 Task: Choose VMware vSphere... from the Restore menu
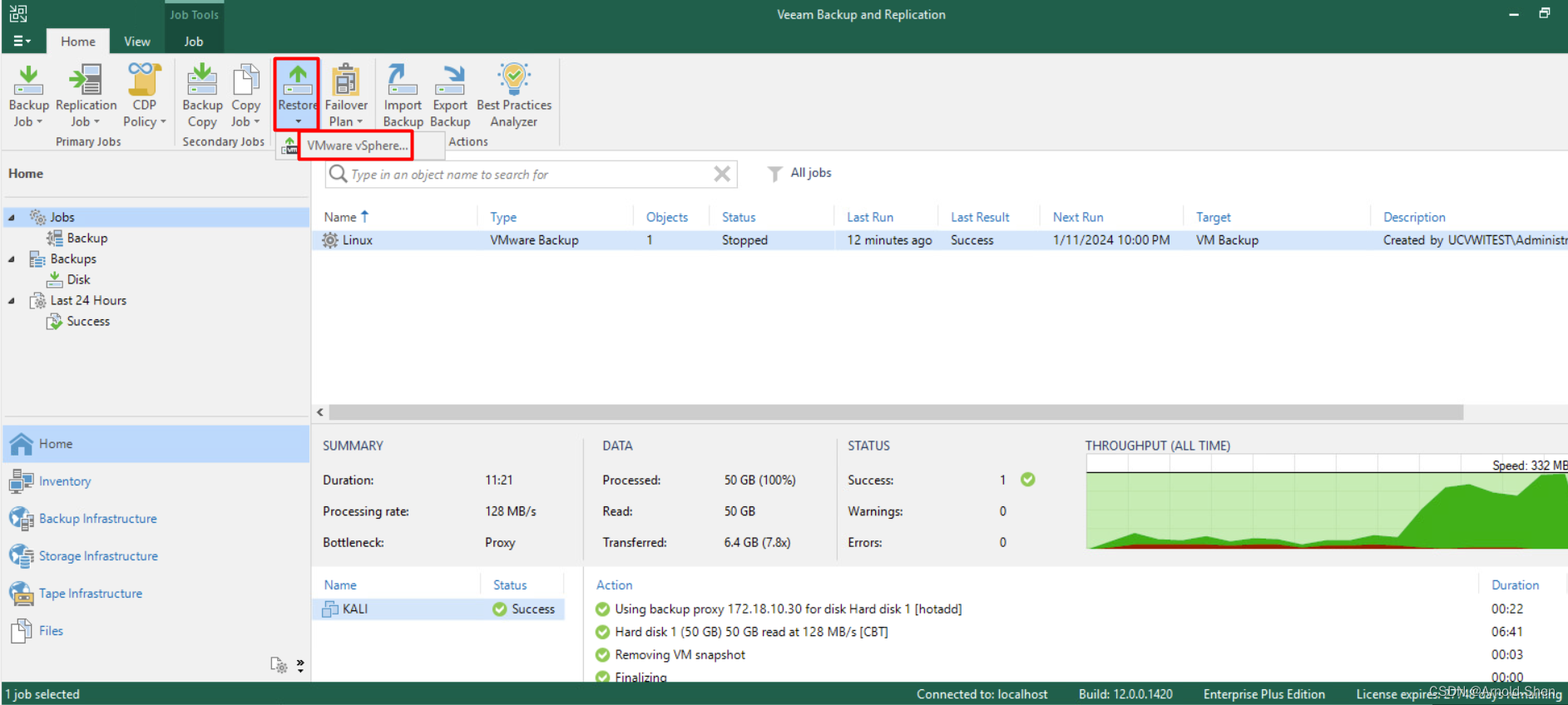point(357,145)
